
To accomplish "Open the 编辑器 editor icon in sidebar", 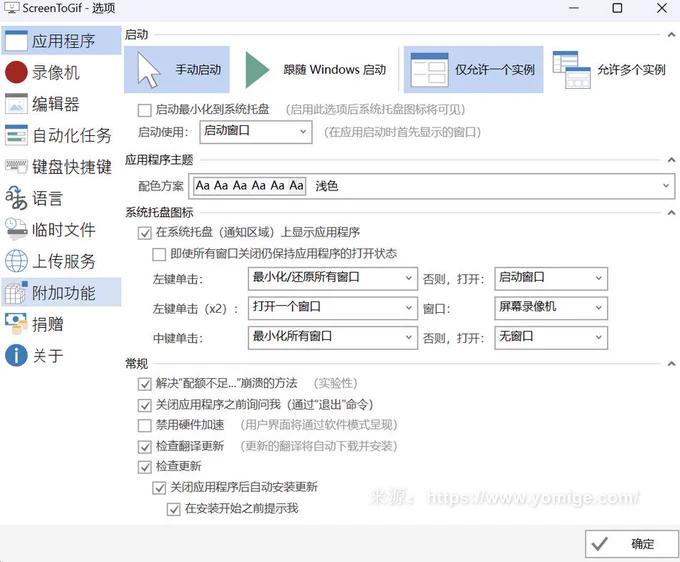I will 16,103.
